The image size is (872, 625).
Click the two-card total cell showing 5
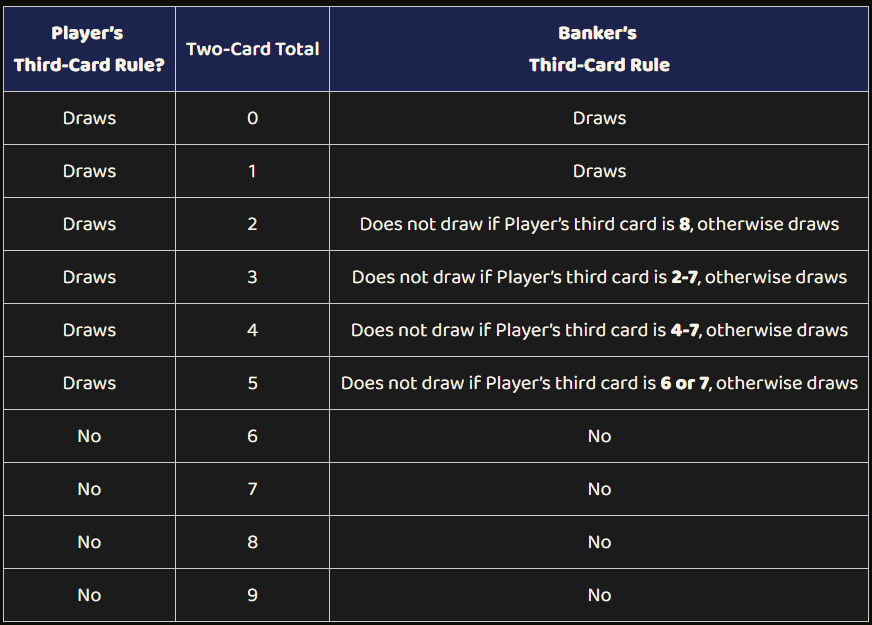coord(252,383)
